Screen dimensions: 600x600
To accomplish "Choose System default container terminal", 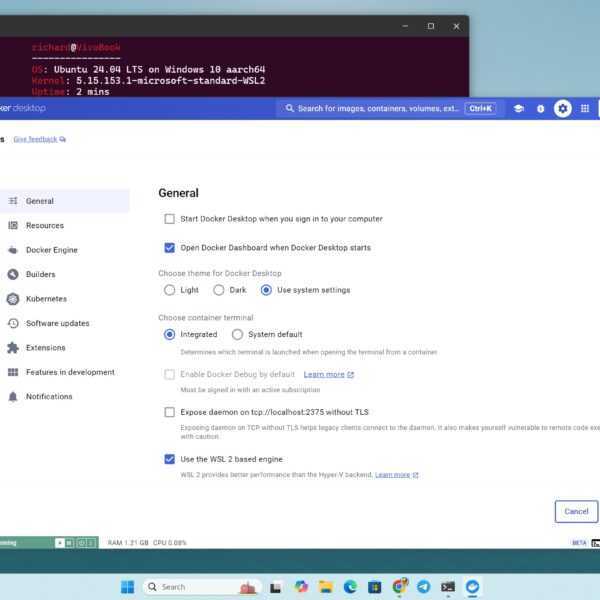I will [x=237, y=334].
